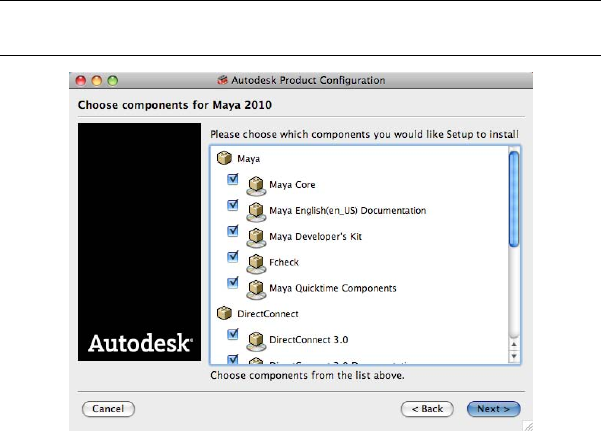
Task: Close the window with red button
Action: 81,81
